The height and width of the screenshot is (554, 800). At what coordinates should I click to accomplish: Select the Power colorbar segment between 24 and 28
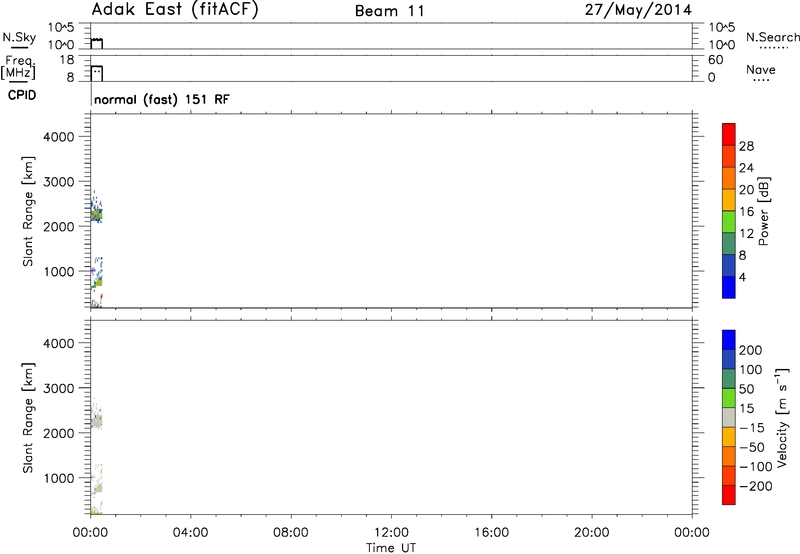pyautogui.click(x=729, y=156)
